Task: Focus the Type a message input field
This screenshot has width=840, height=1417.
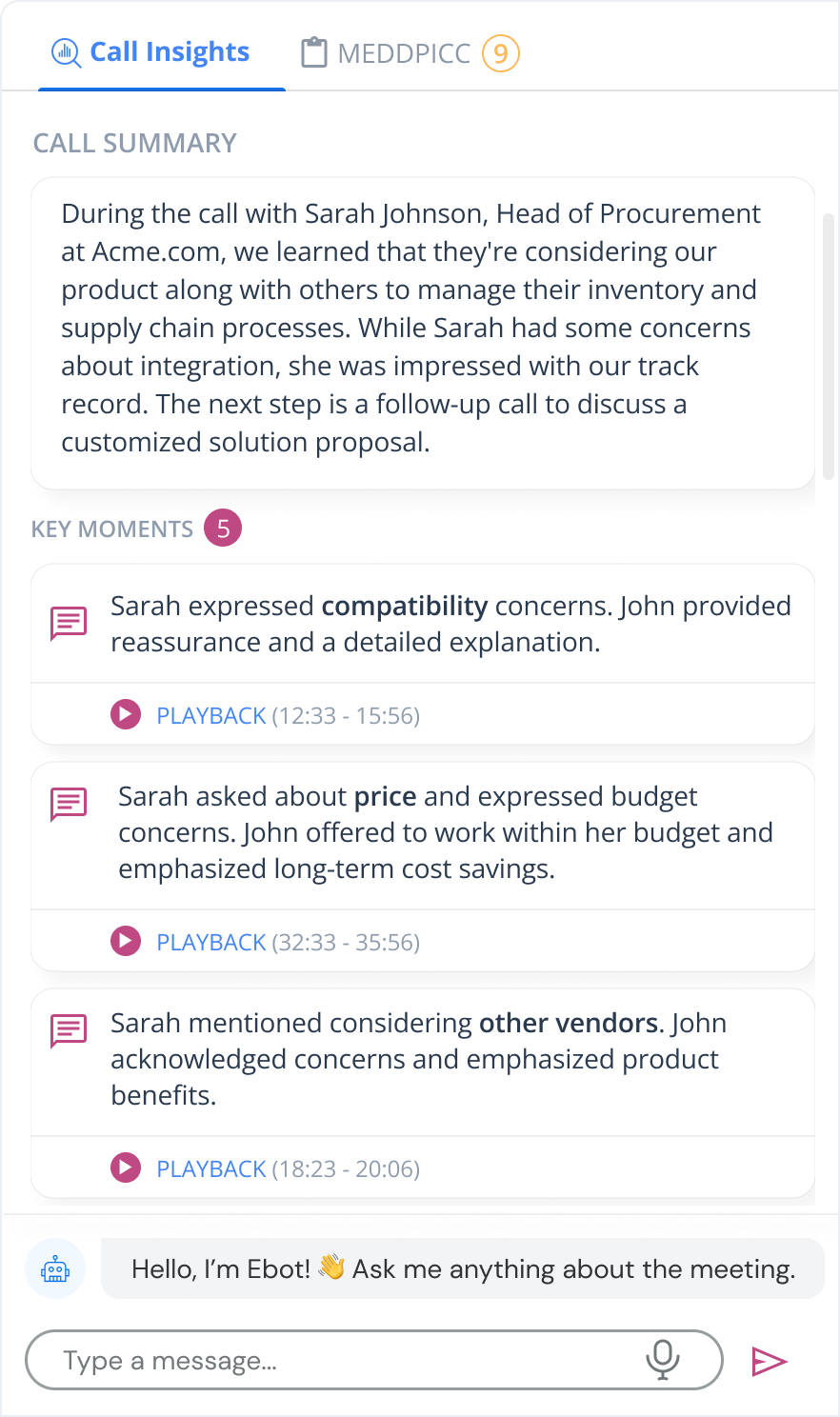Action: pyautogui.click(x=343, y=1361)
